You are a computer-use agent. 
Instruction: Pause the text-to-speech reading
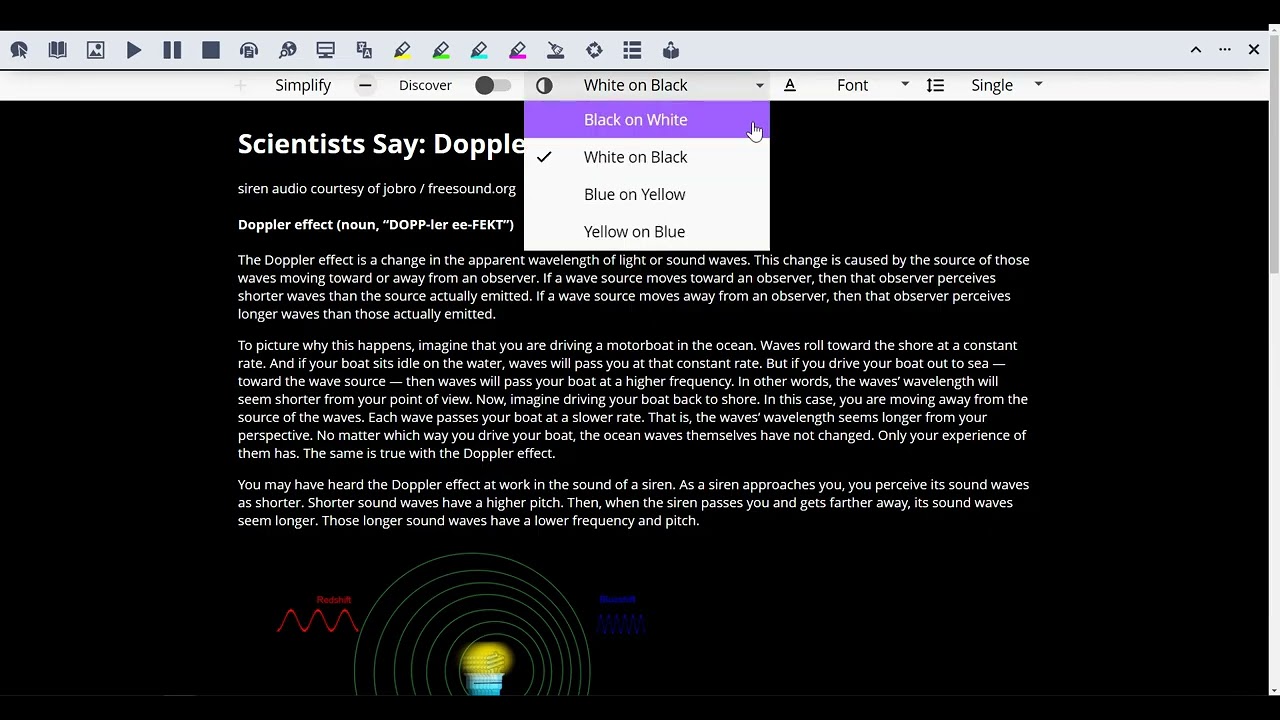click(172, 50)
